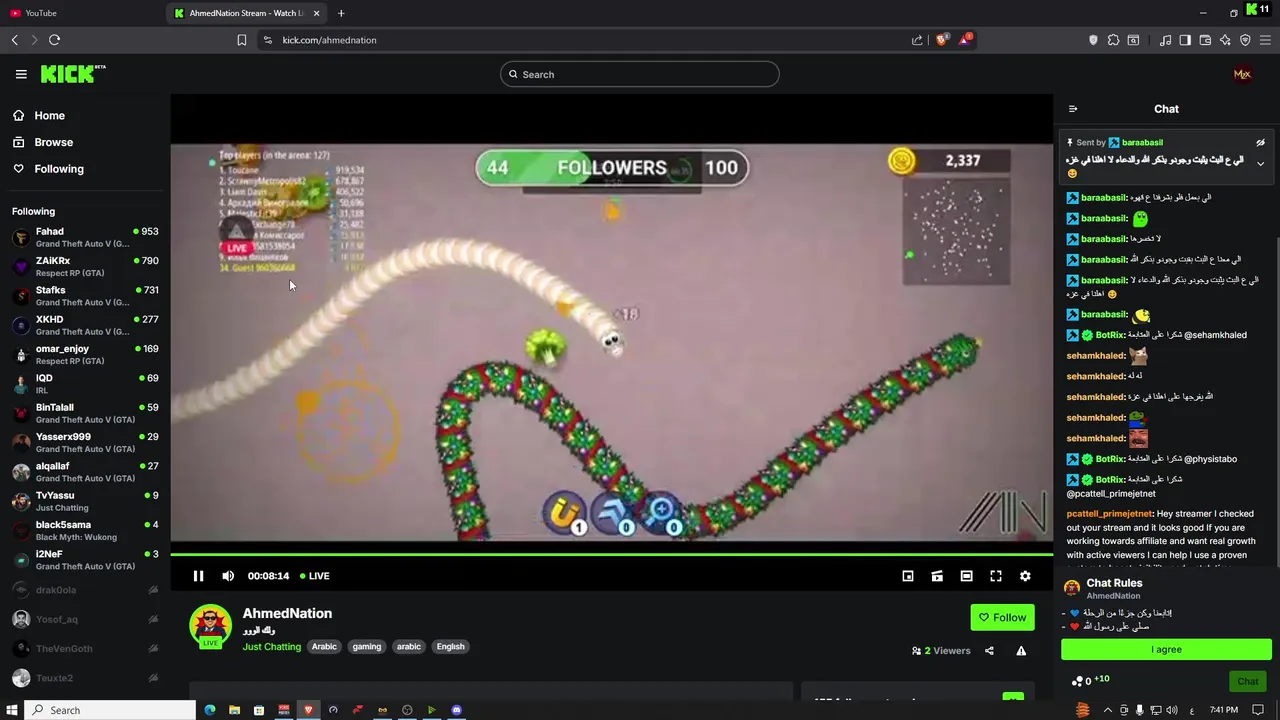
Task: Click the Kick logo
Action: click(72, 74)
